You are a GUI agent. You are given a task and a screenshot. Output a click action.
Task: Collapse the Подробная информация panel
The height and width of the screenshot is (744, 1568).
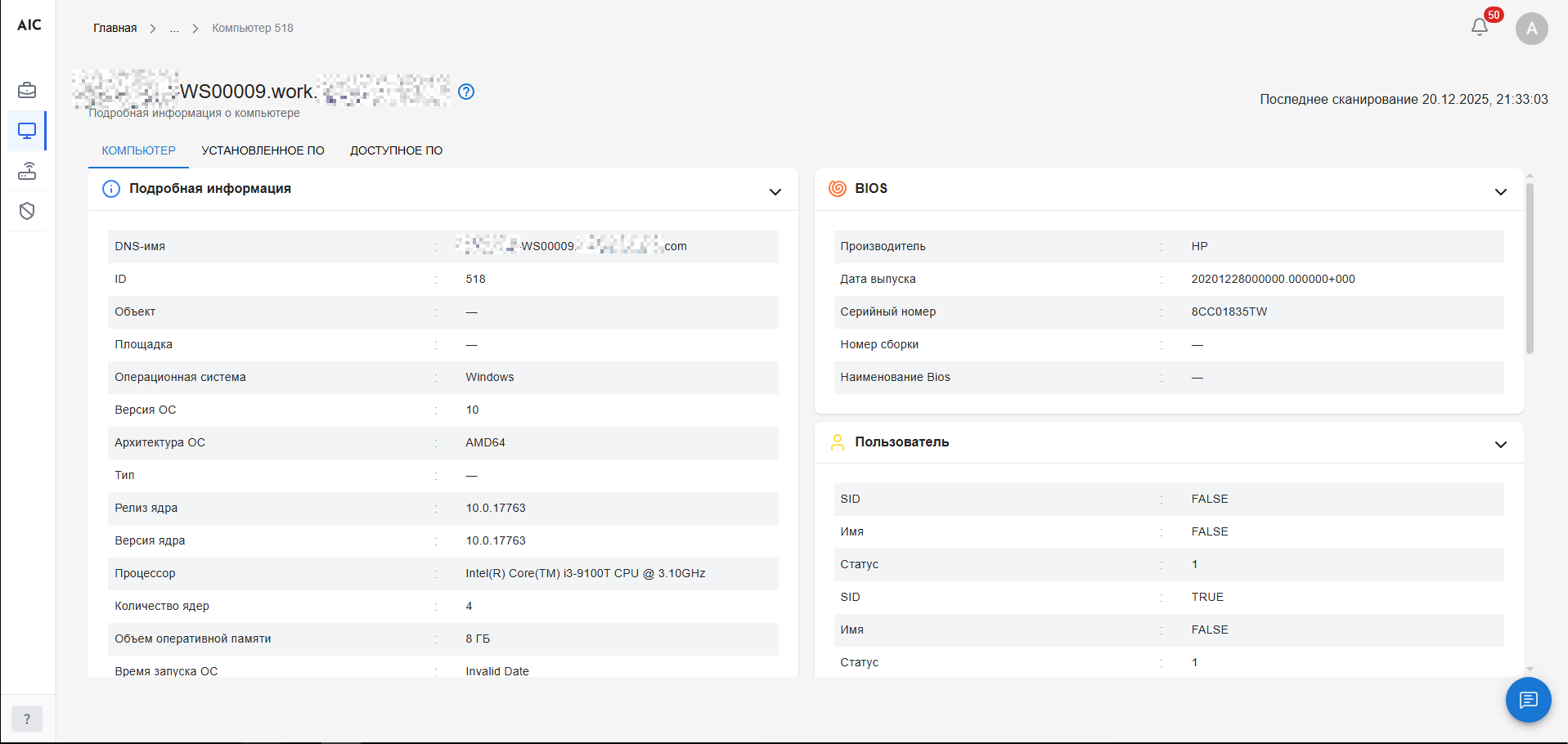(x=775, y=191)
